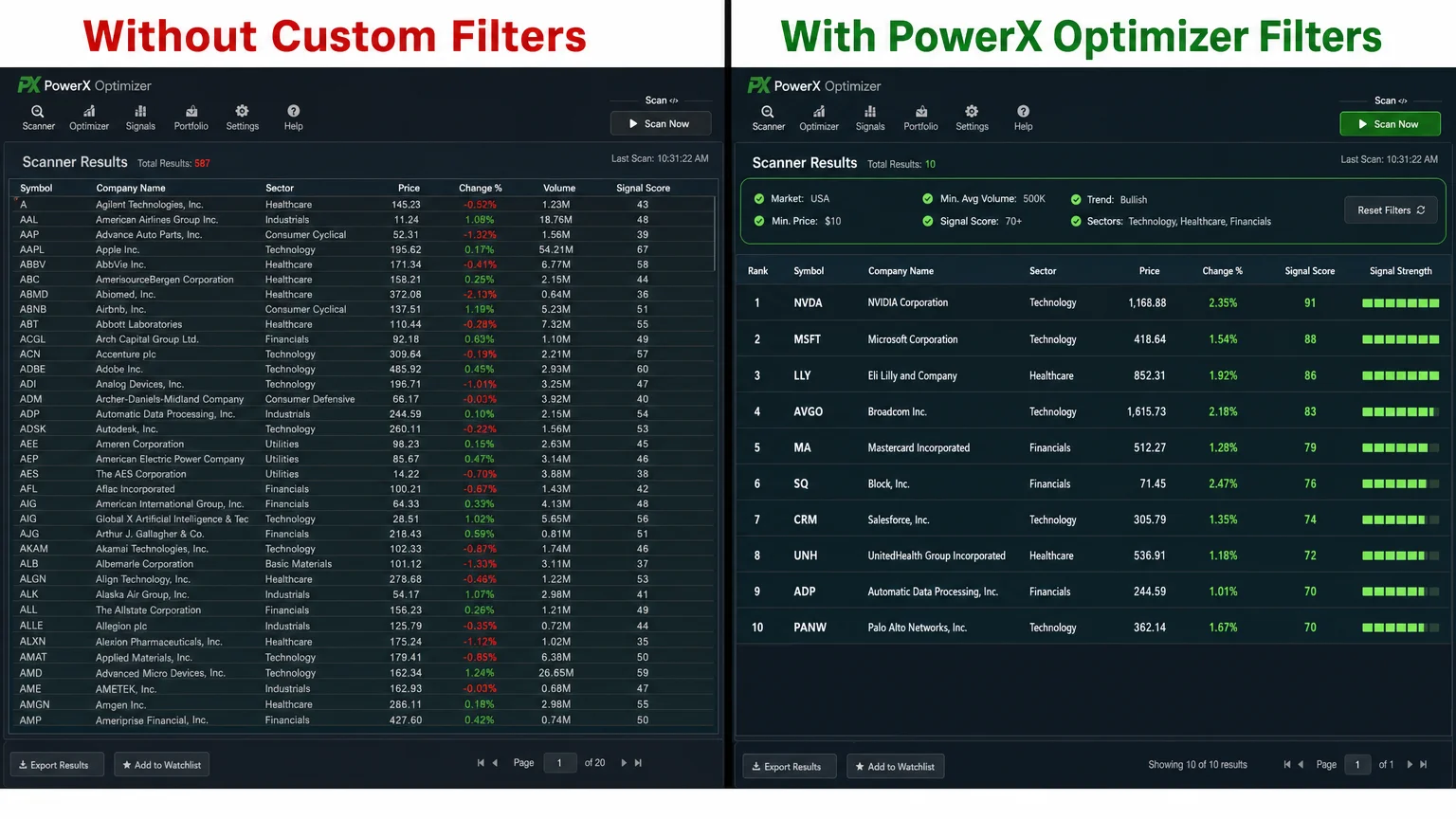The width and height of the screenshot is (1456, 819).
Task: Go to next page in left window
Action: (624, 763)
